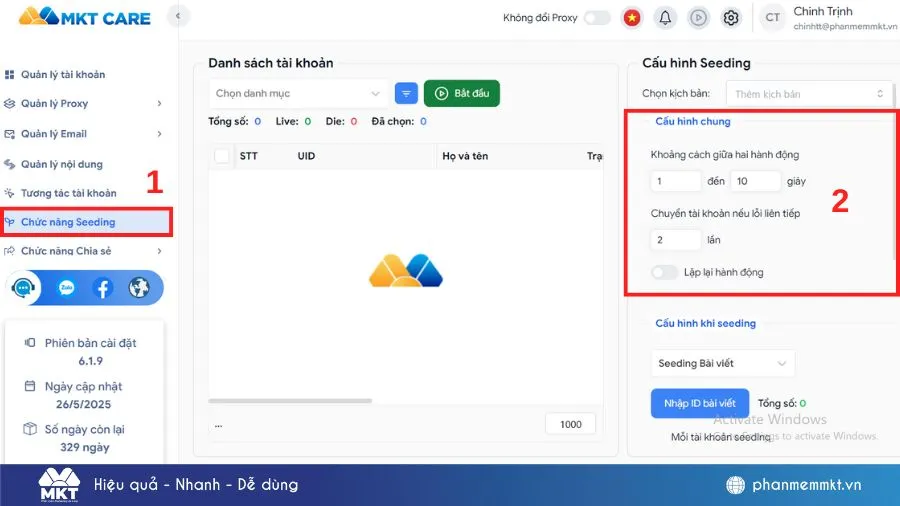The height and width of the screenshot is (506, 900).
Task: Expand the Quản lý Email chevron
Action: (x=159, y=134)
